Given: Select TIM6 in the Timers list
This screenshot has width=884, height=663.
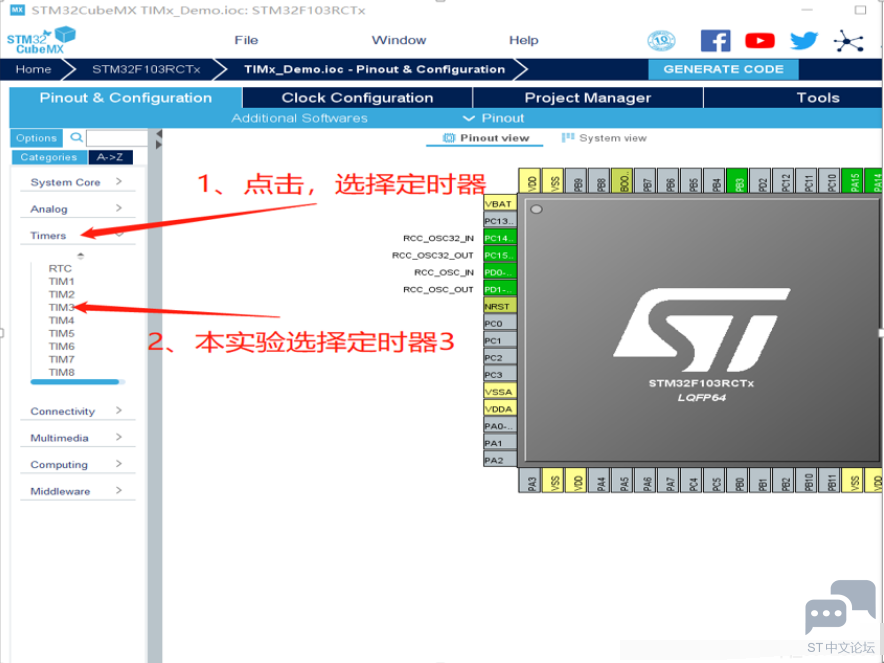Looking at the screenshot, I should pyautogui.click(x=61, y=346).
